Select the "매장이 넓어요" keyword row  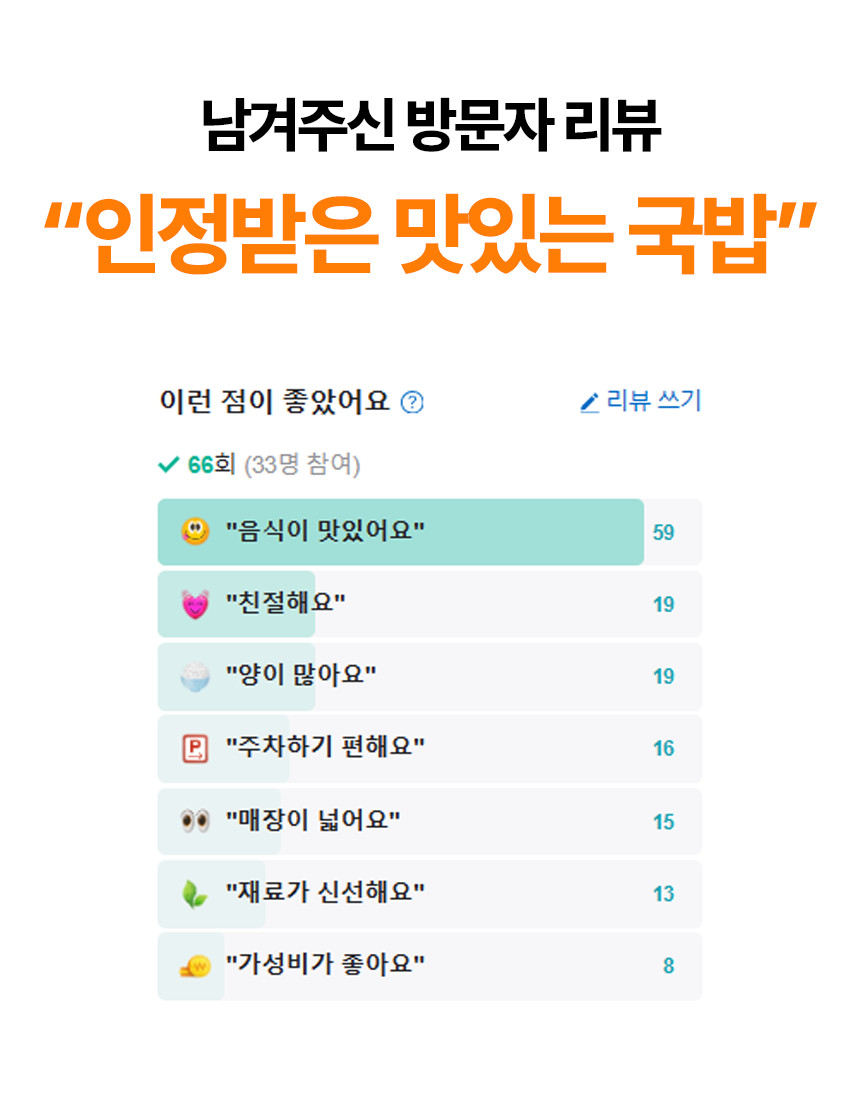click(x=314, y=821)
